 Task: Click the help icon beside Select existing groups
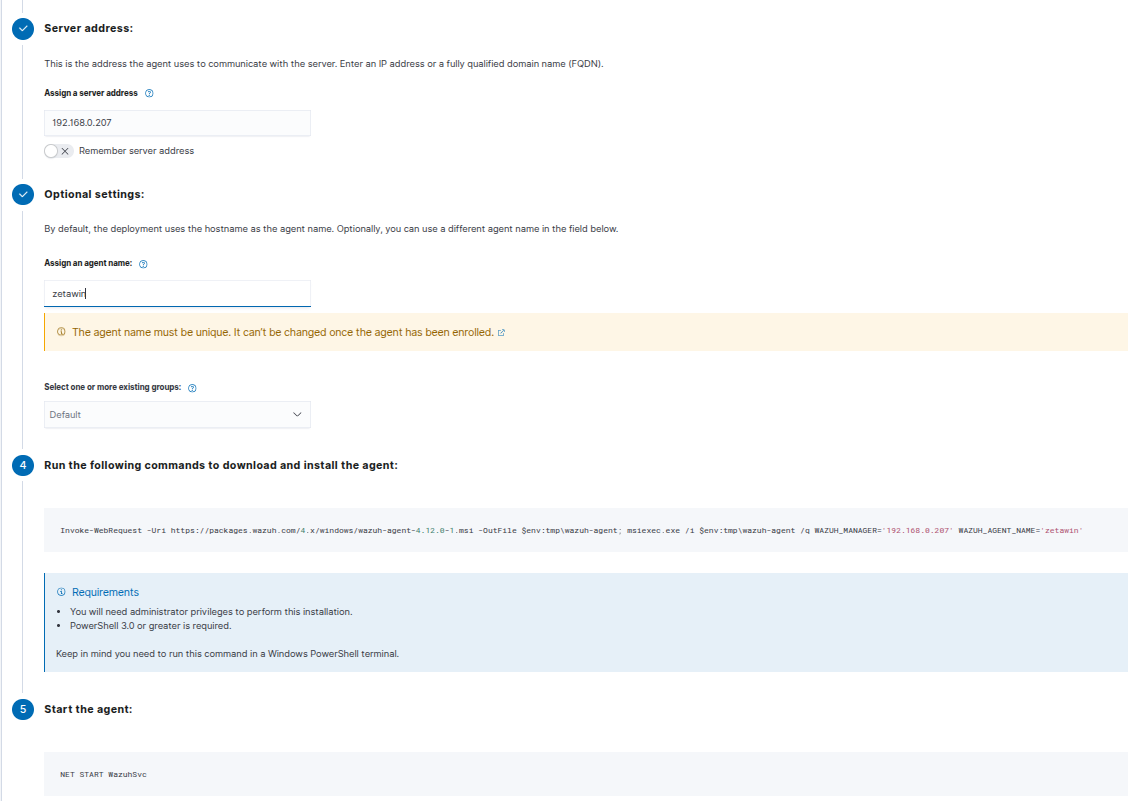click(x=192, y=388)
